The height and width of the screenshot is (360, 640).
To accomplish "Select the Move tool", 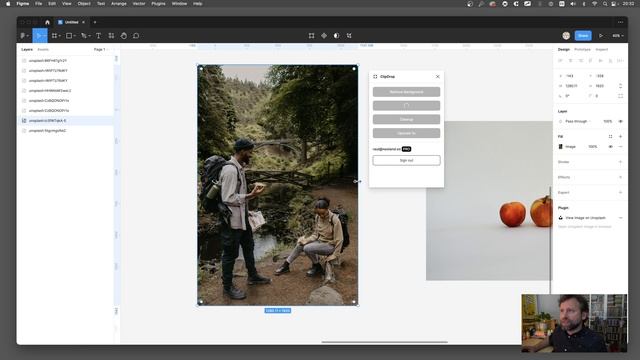I will (38, 36).
